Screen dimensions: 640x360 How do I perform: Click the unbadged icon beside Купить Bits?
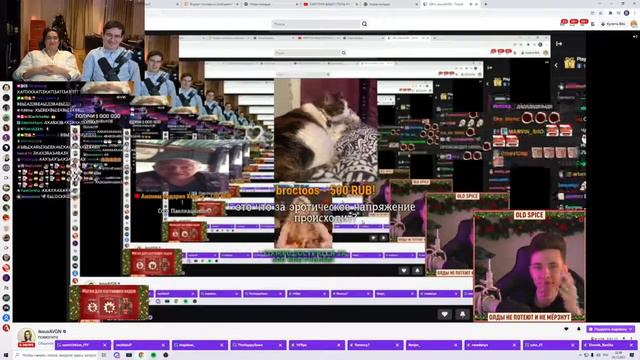pos(593,24)
